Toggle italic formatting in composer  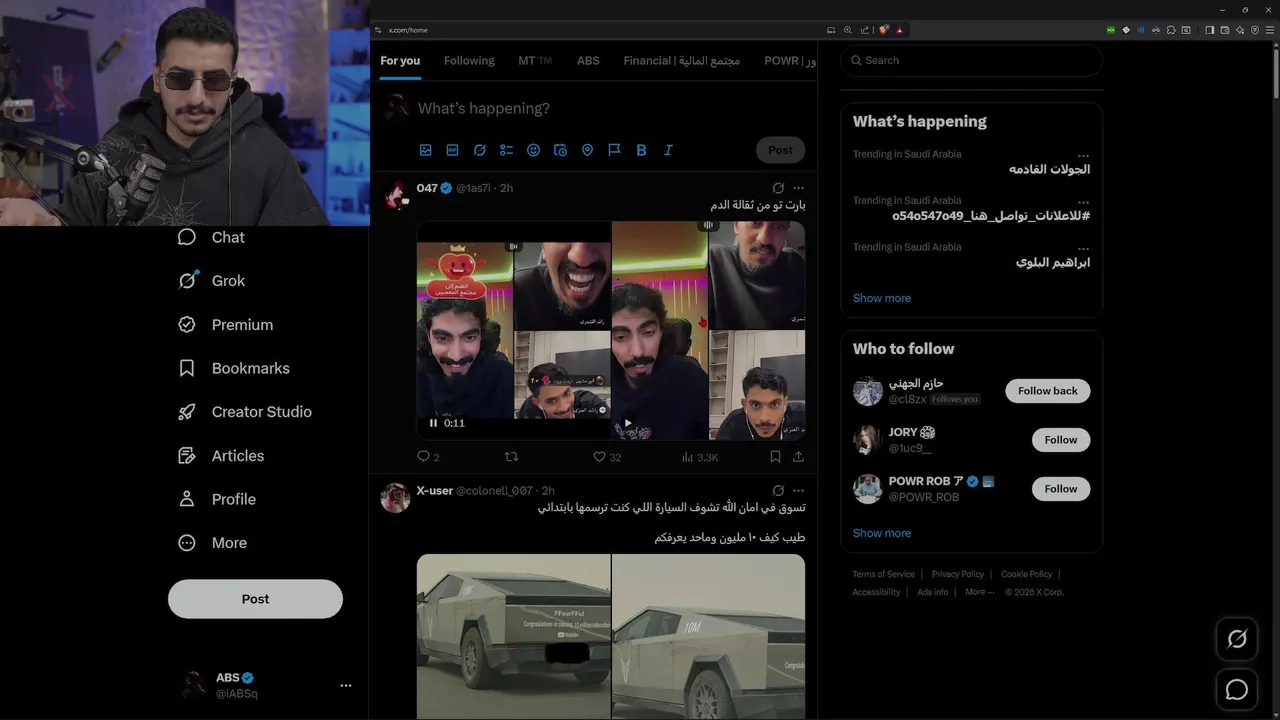[x=668, y=150]
